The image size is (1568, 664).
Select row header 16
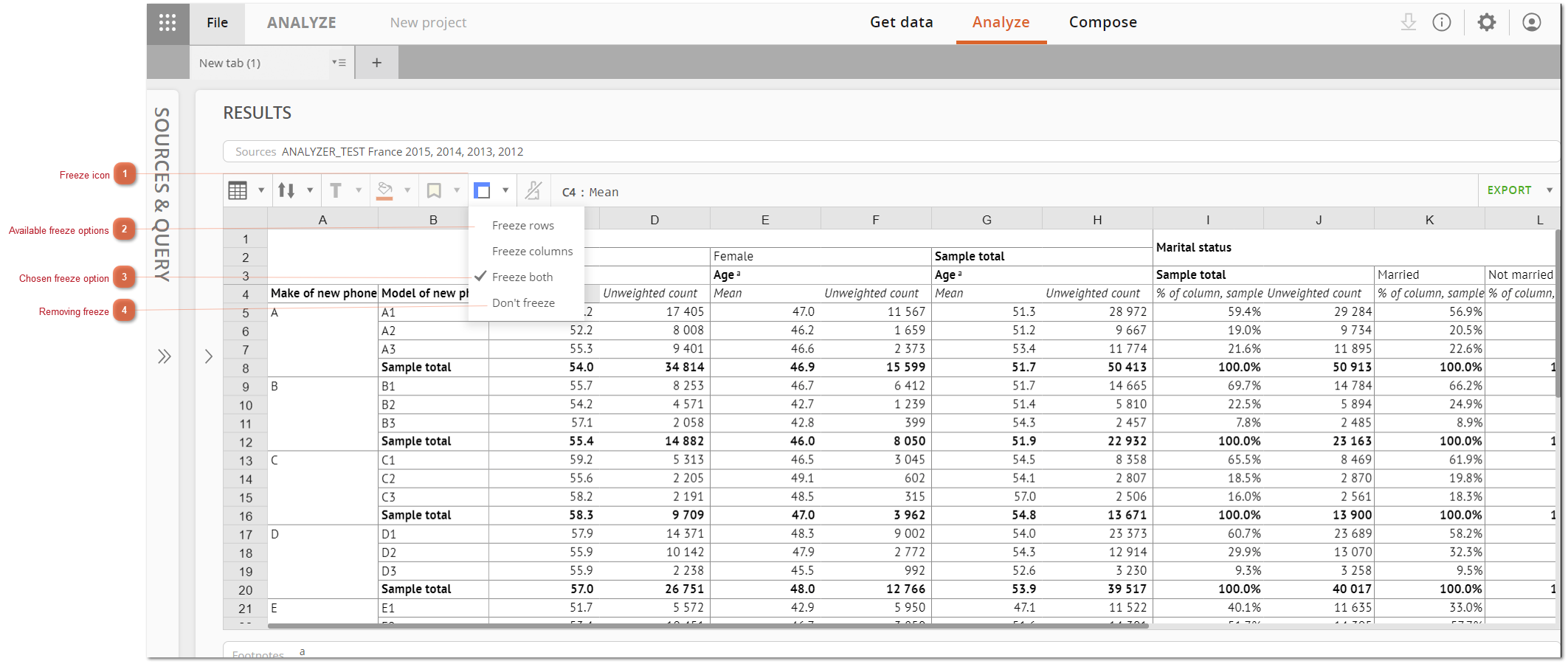[246, 516]
